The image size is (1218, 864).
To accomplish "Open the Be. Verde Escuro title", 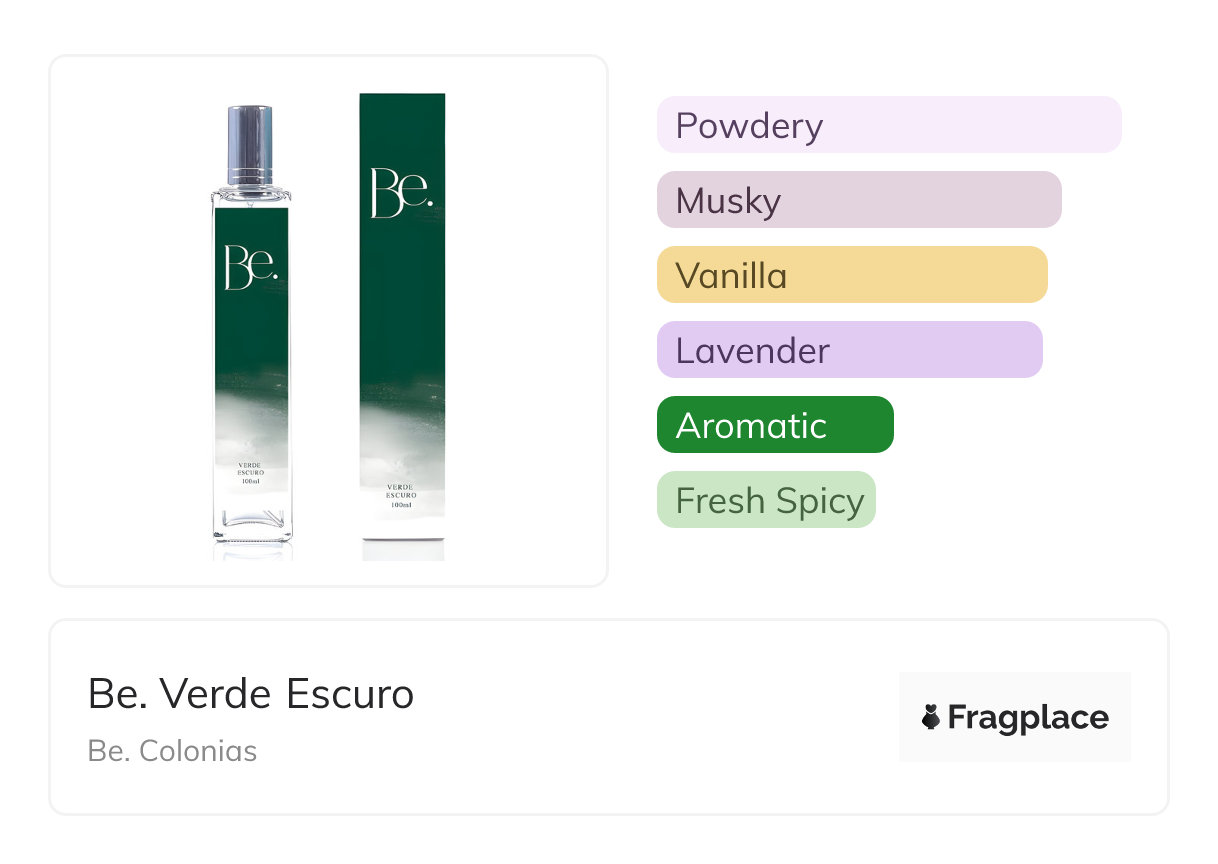I will coord(251,693).
